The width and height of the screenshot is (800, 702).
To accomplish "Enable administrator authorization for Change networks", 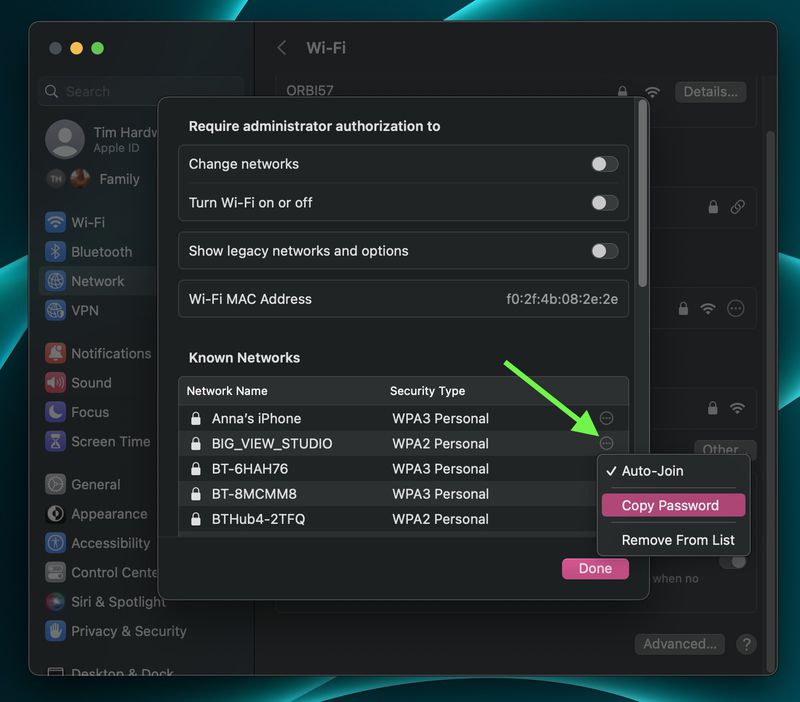I will click(x=603, y=163).
